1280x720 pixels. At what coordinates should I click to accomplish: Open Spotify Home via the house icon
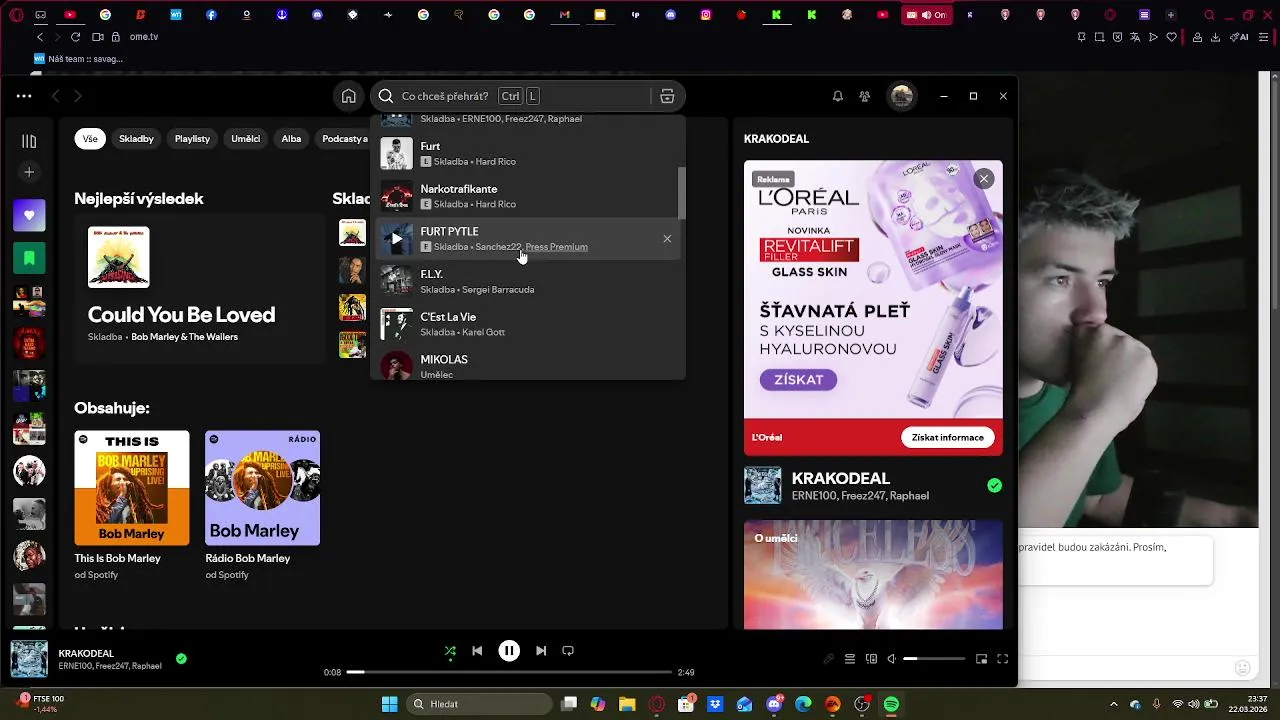tap(348, 96)
